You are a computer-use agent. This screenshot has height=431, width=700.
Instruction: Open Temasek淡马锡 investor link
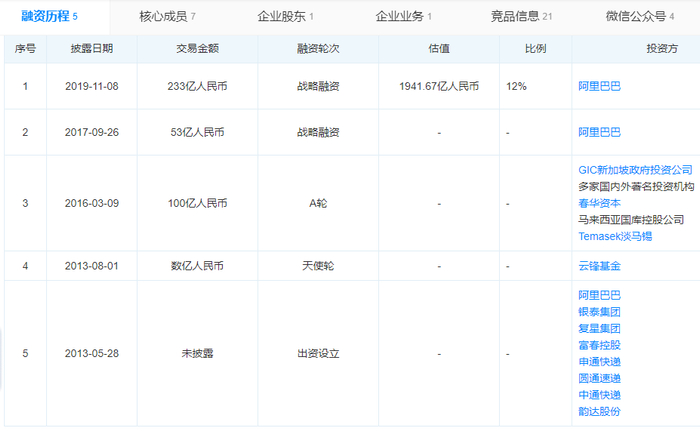615,236
